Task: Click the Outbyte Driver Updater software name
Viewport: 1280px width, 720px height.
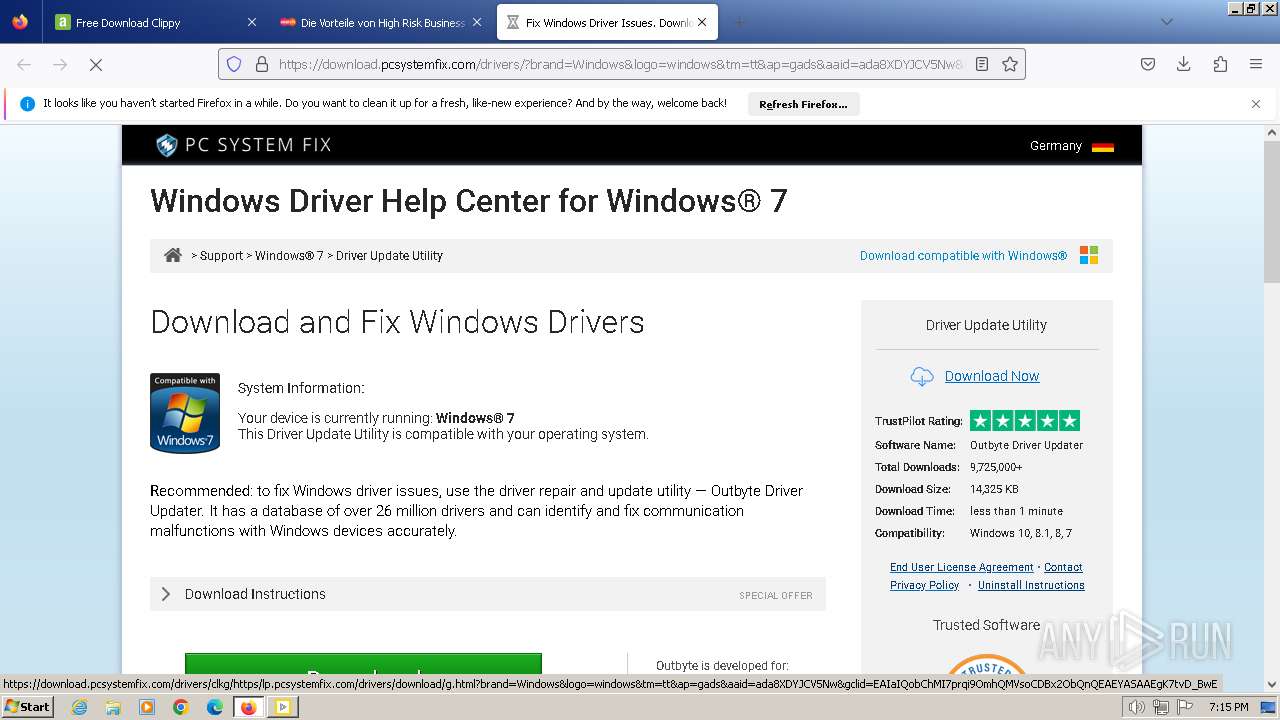Action: pyautogui.click(x=1026, y=445)
